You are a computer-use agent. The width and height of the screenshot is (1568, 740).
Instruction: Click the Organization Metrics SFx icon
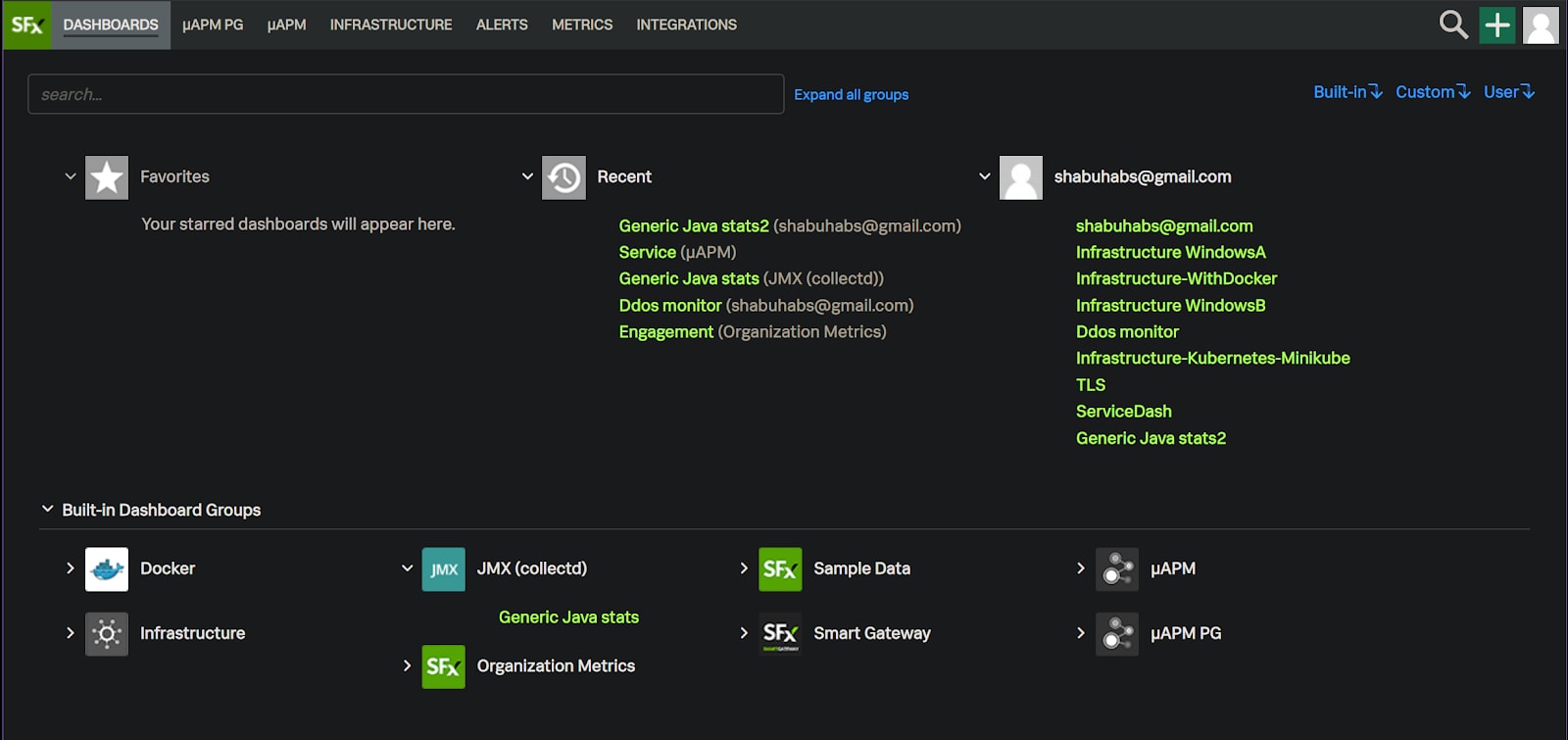tap(444, 666)
